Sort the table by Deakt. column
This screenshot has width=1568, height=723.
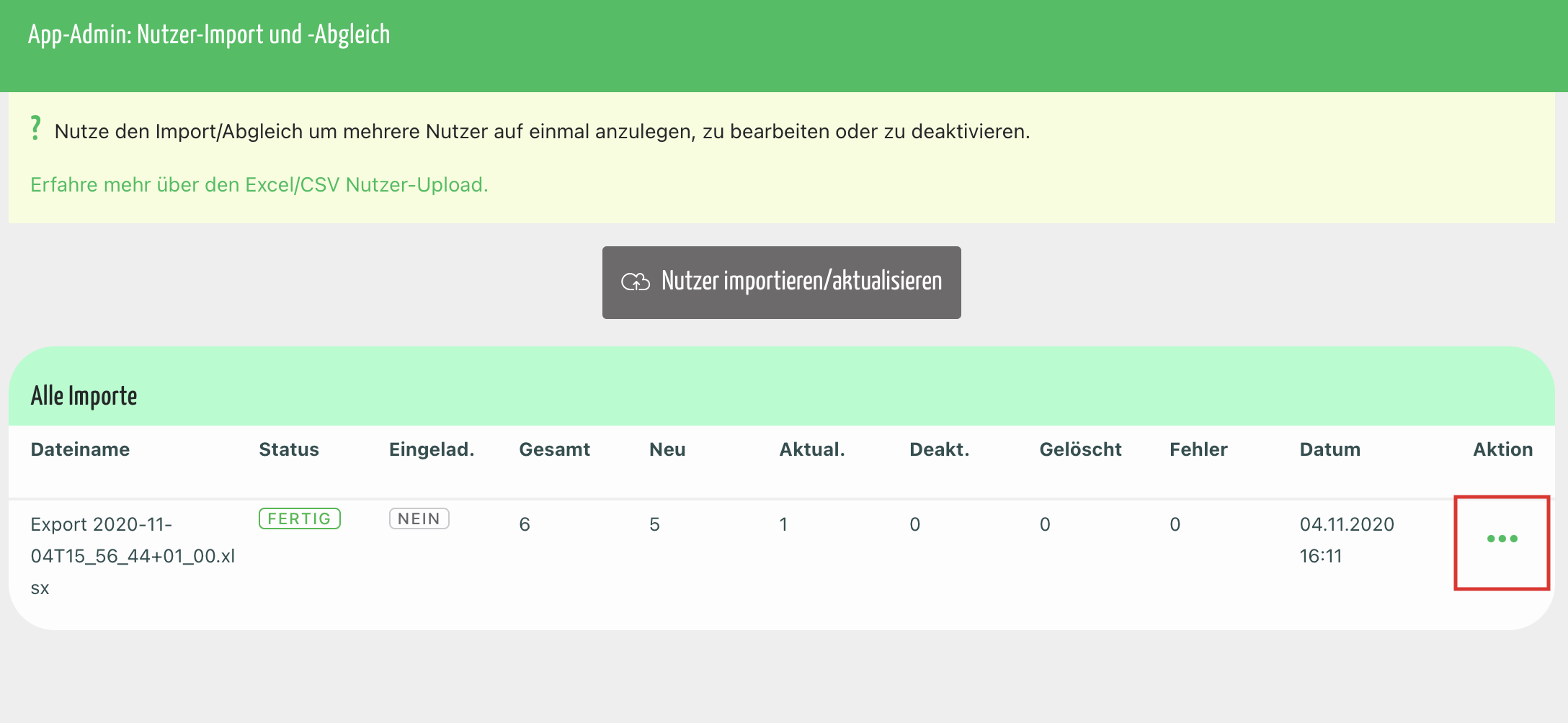coord(939,449)
